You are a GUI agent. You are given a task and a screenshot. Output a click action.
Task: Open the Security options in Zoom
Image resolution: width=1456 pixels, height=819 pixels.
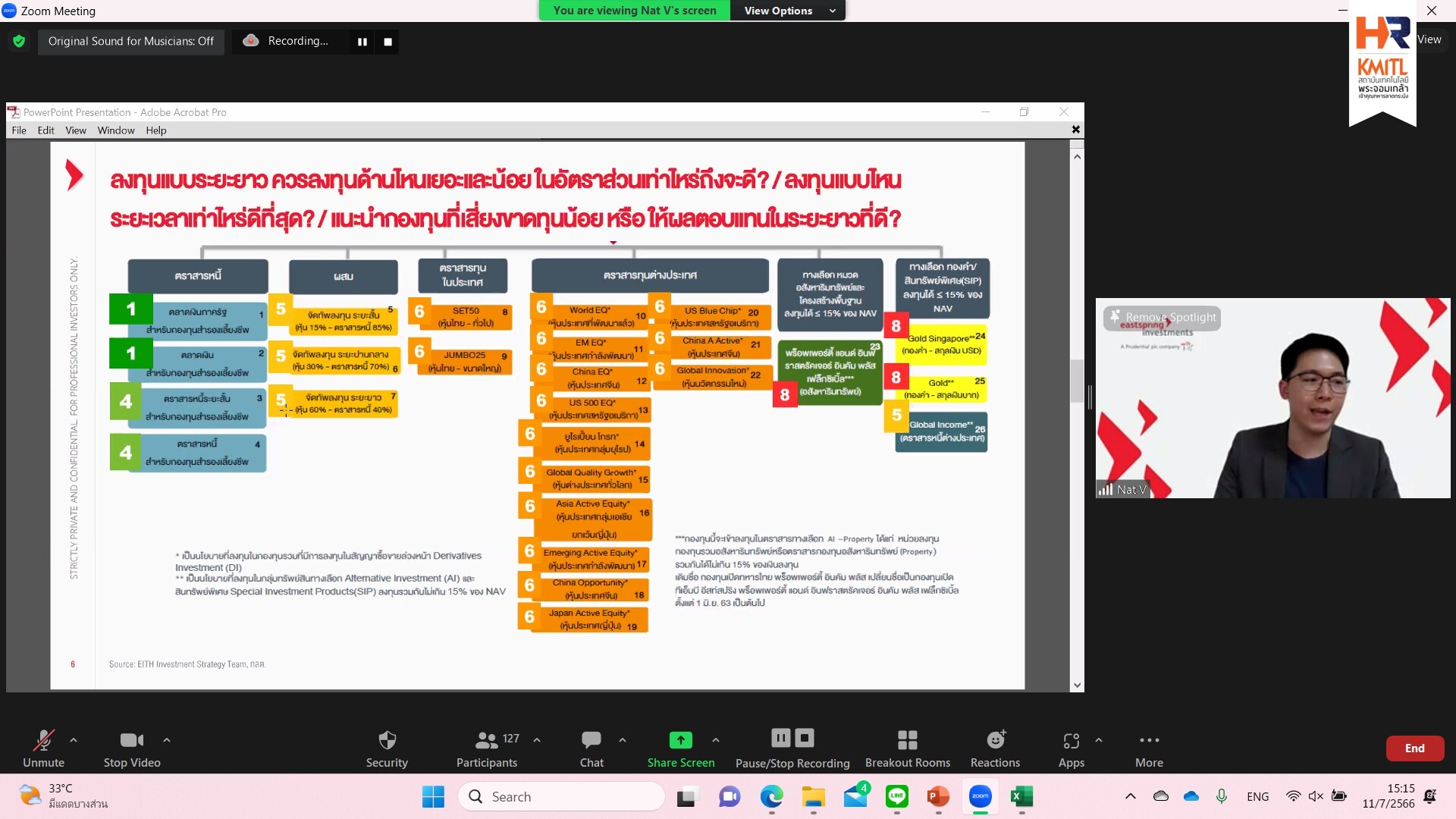click(x=387, y=748)
